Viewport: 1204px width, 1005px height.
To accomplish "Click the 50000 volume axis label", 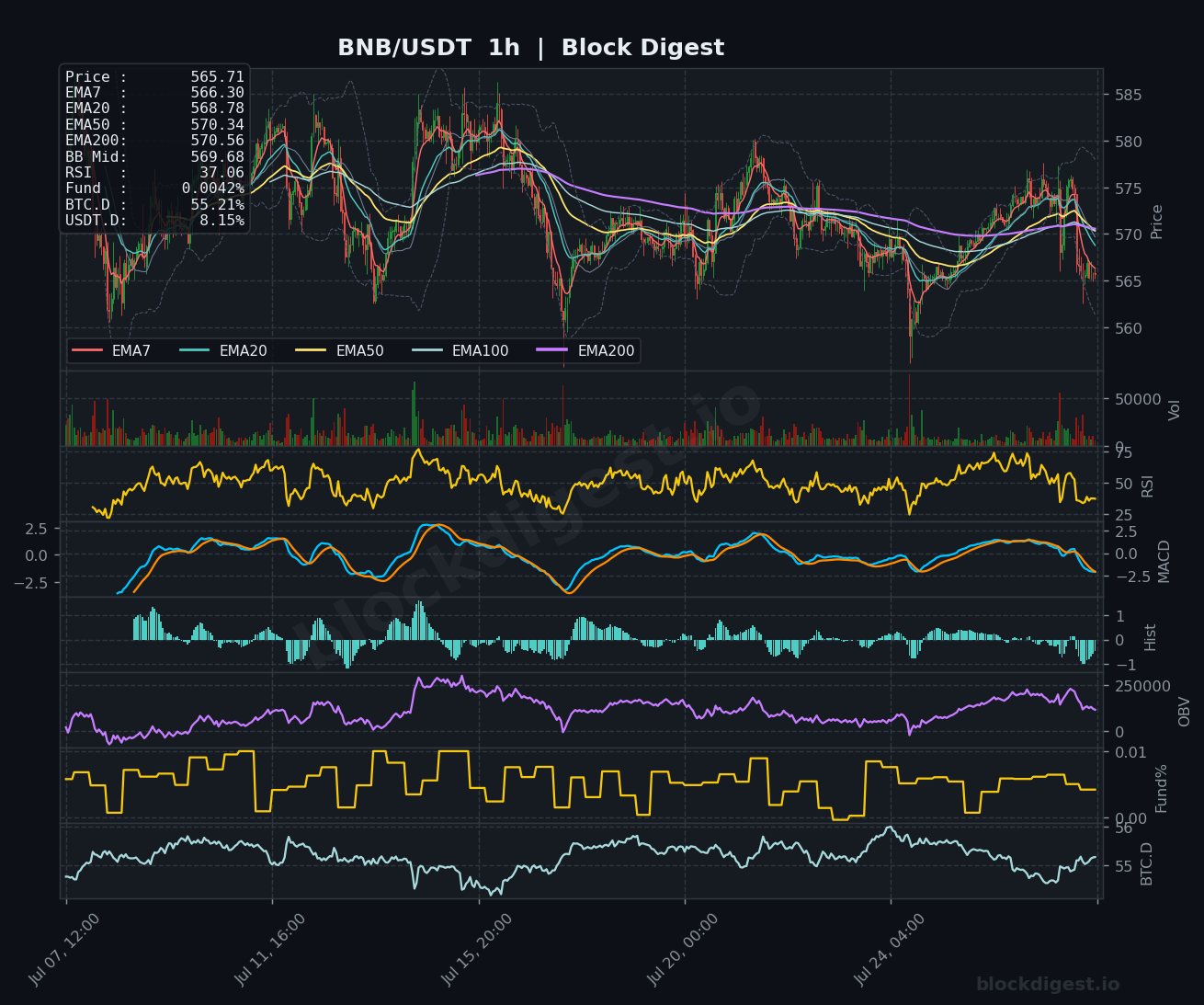I will 1138,399.
